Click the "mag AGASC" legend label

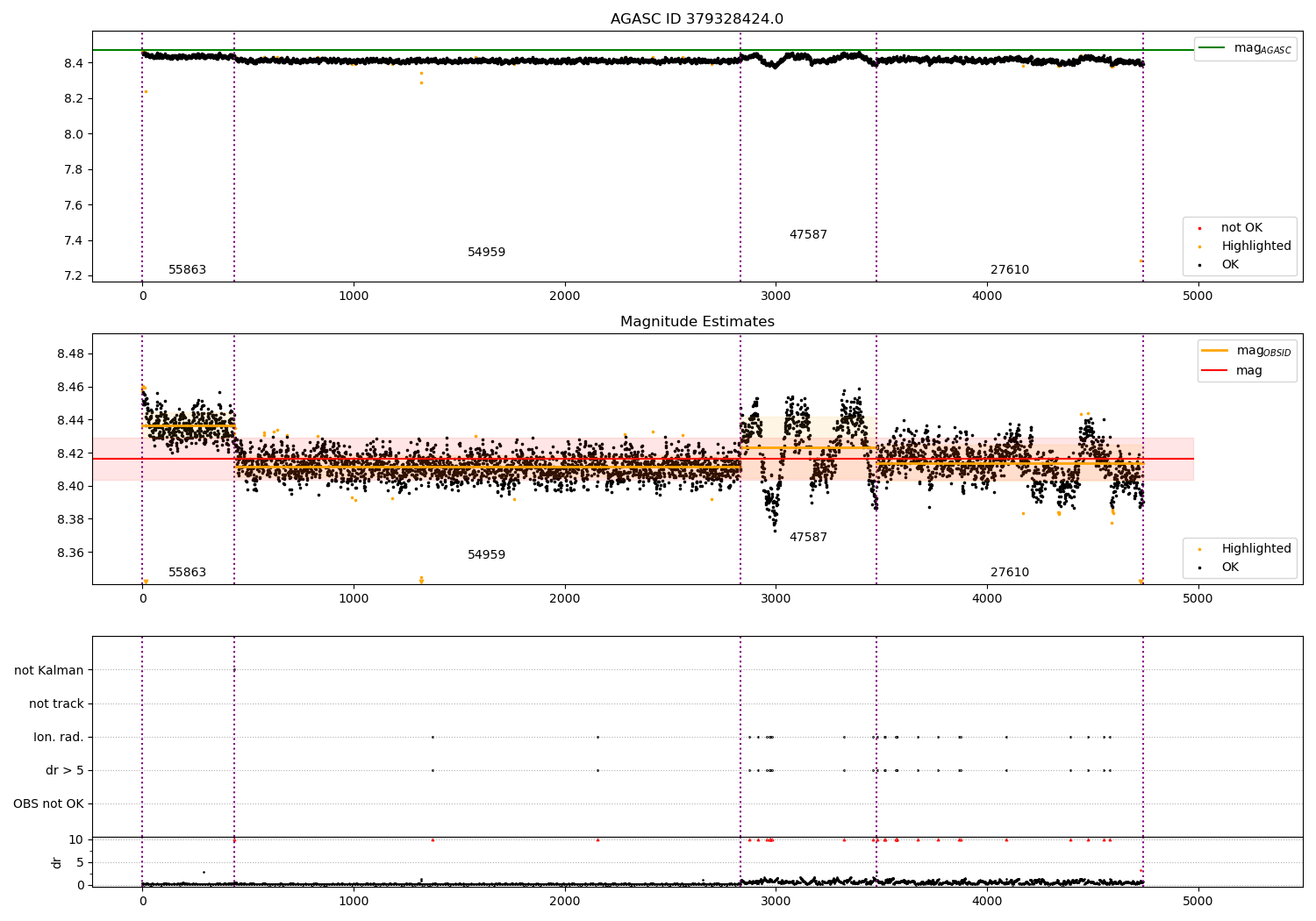pos(1262,48)
